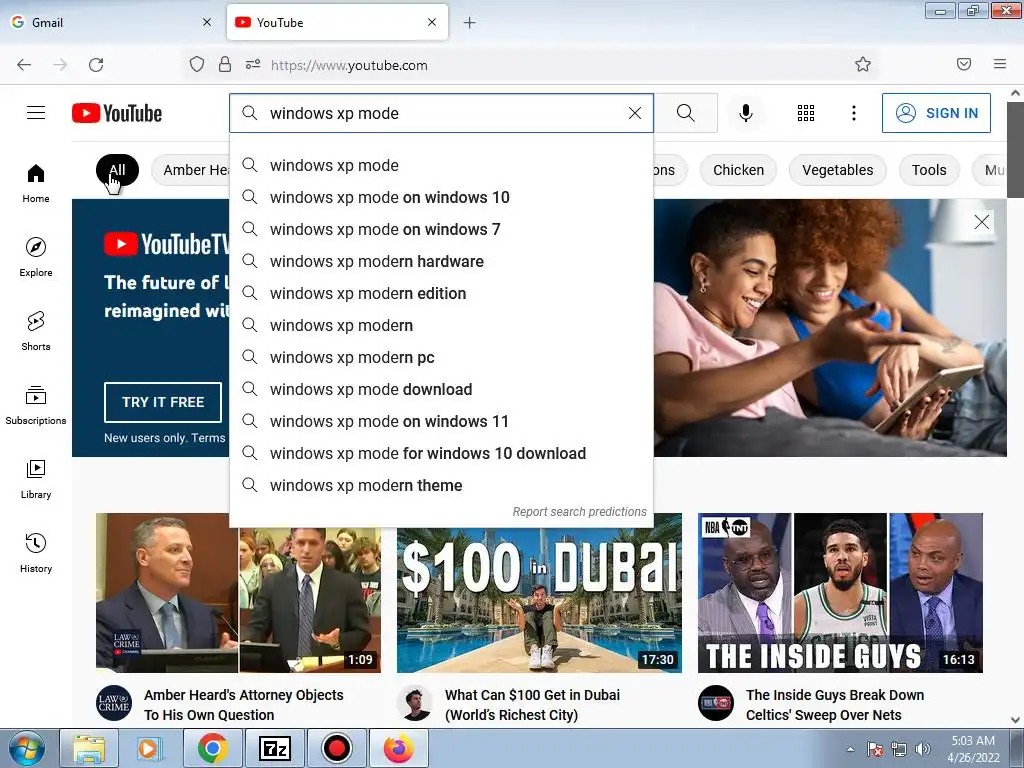Click the magnifier search button
The image size is (1024, 768).
pos(686,113)
